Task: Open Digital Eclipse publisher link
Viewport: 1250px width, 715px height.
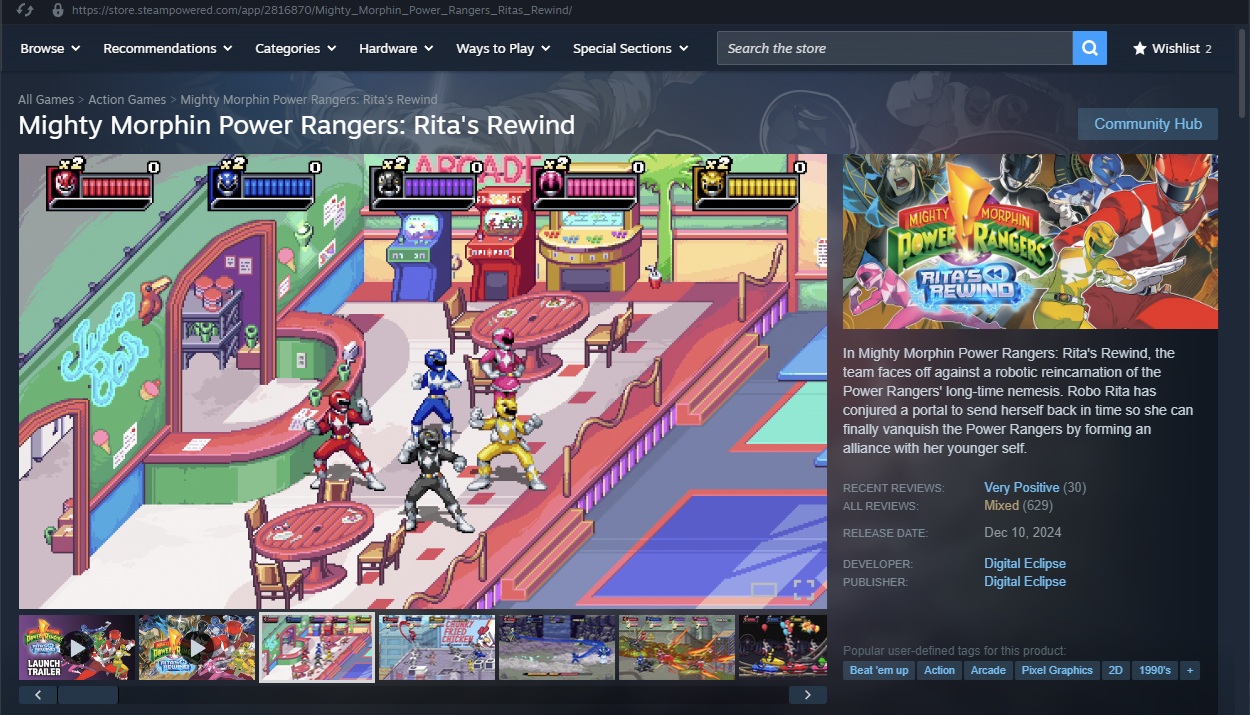Action: [x=1025, y=582]
